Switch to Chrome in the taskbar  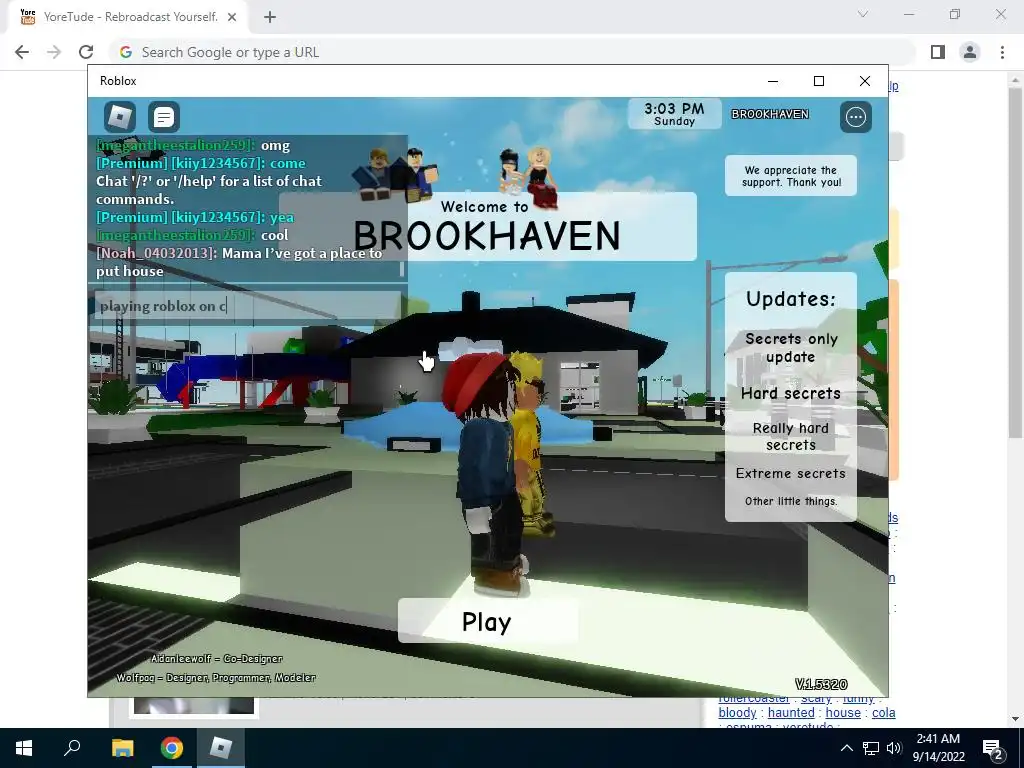(172, 748)
